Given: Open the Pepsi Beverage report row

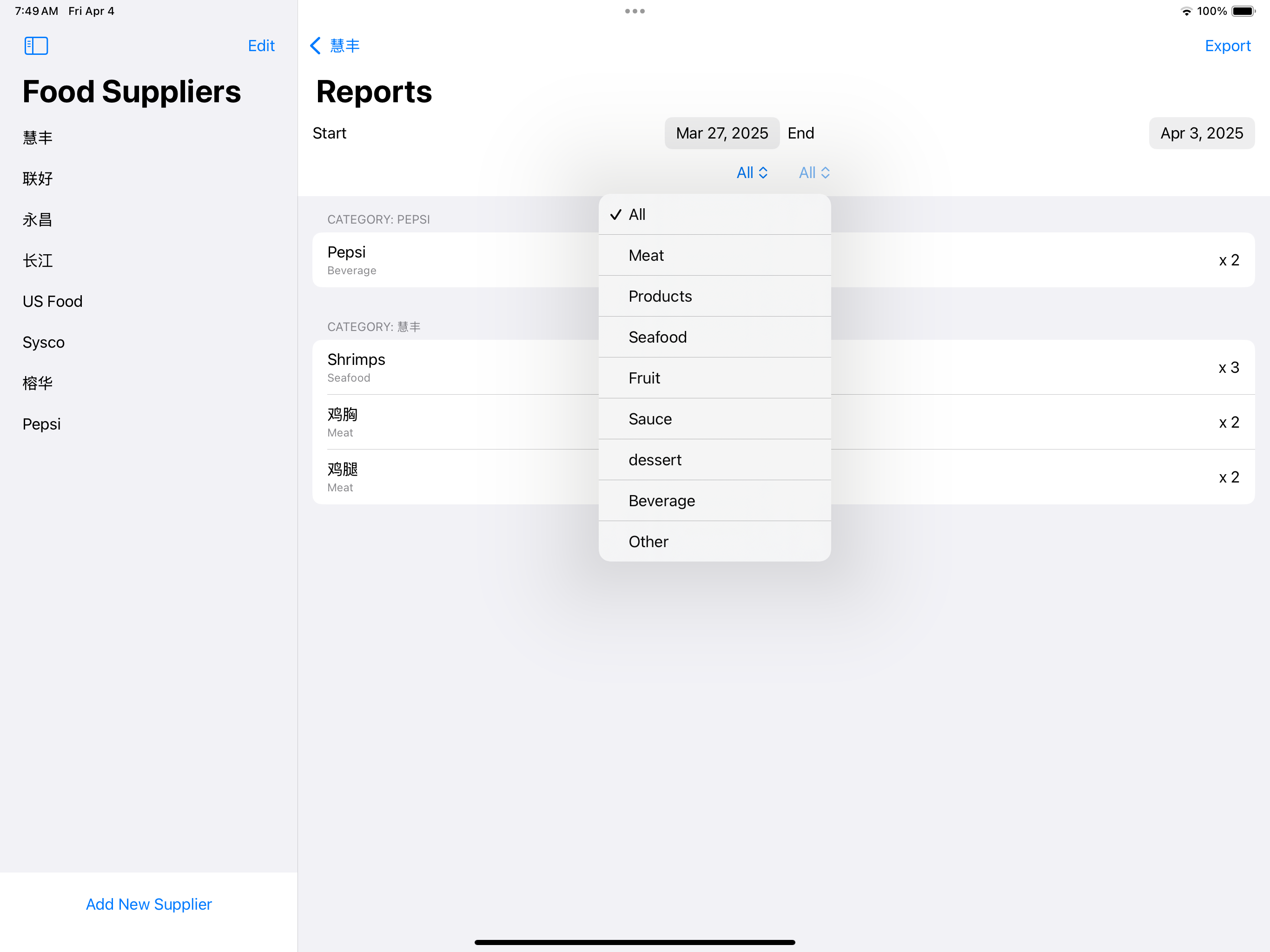Looking at the screenshot, I should (783, 260).
